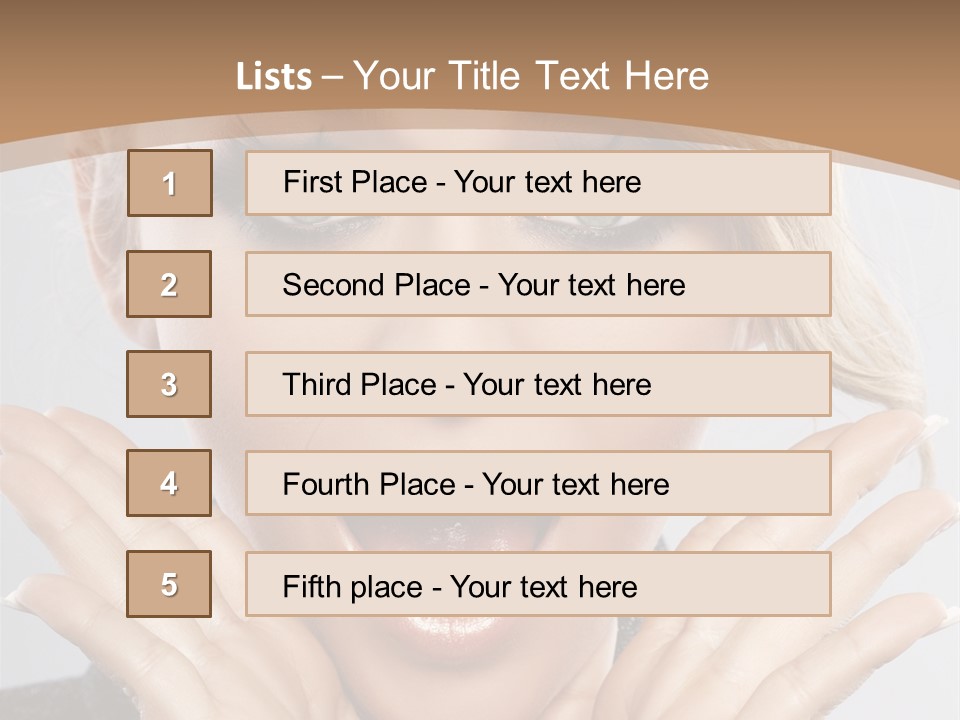960x720 pixels.
Task: Click the words 'First Place' in the first row
Action: click(x=355, y=182)
